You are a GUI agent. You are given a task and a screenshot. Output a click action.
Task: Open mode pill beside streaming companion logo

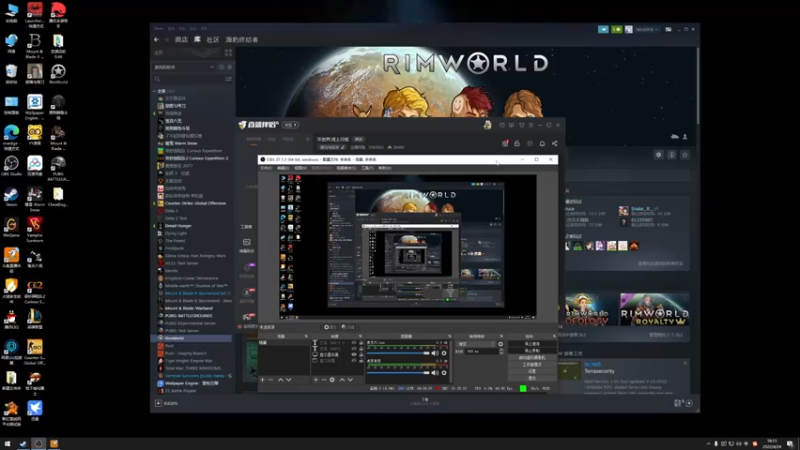pos(290,125)
